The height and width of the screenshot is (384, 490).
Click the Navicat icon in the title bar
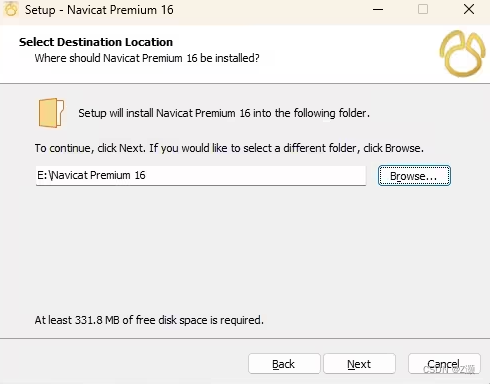click(x=11, y=9)
